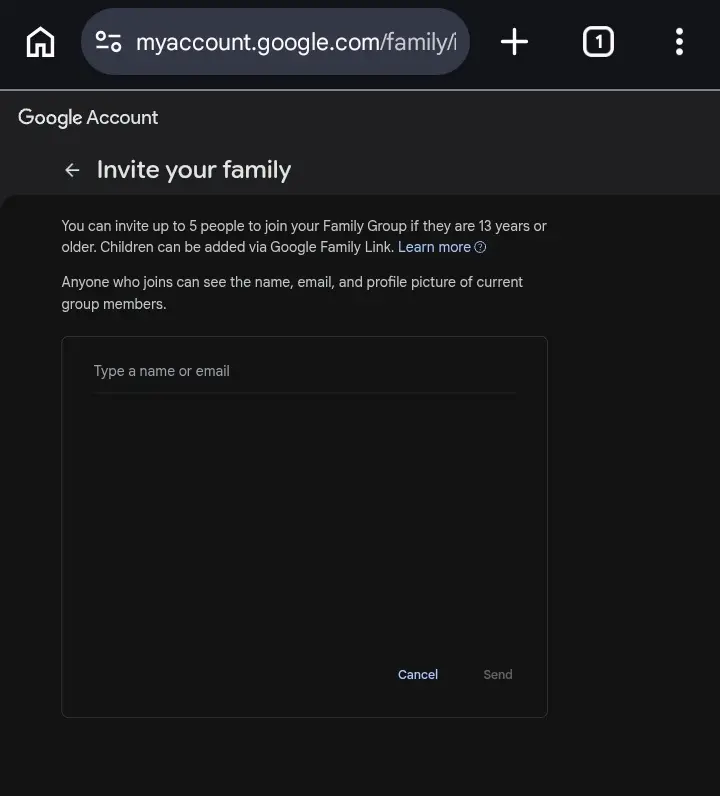Open the tab switcher showing 1
This screenshot has width=720, height=796.
598,42
